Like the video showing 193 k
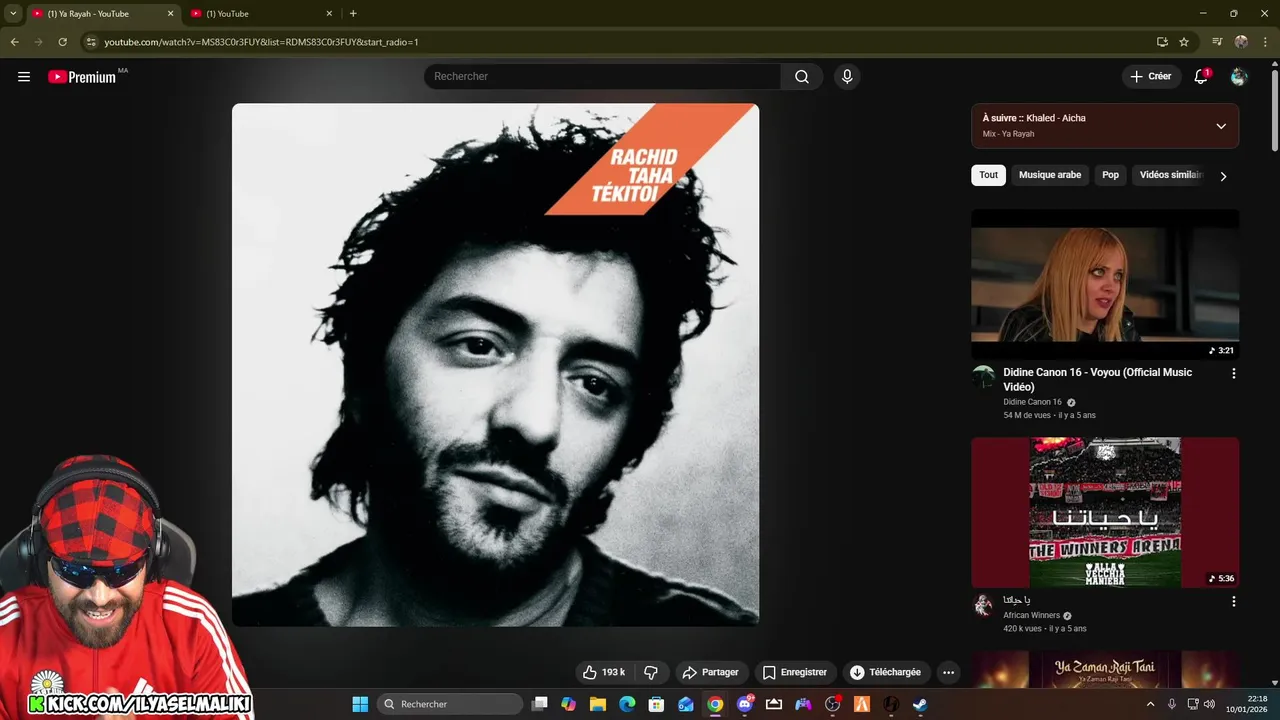Screen dimensions: 1280x720 pos(604,672)
